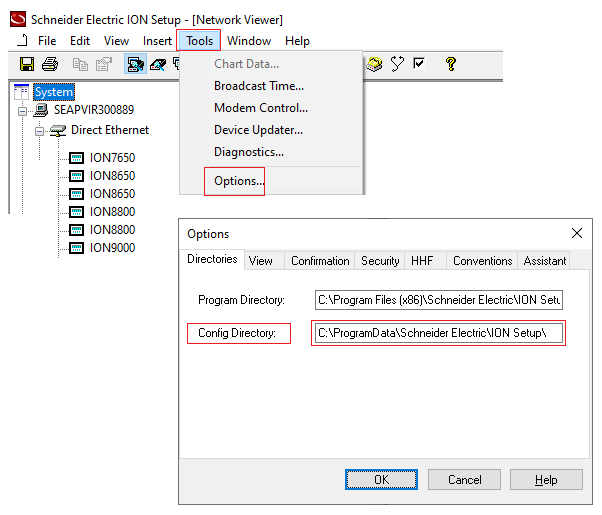
Task: Choose Device Updater... from Tools menu
Action: point(258,130)
